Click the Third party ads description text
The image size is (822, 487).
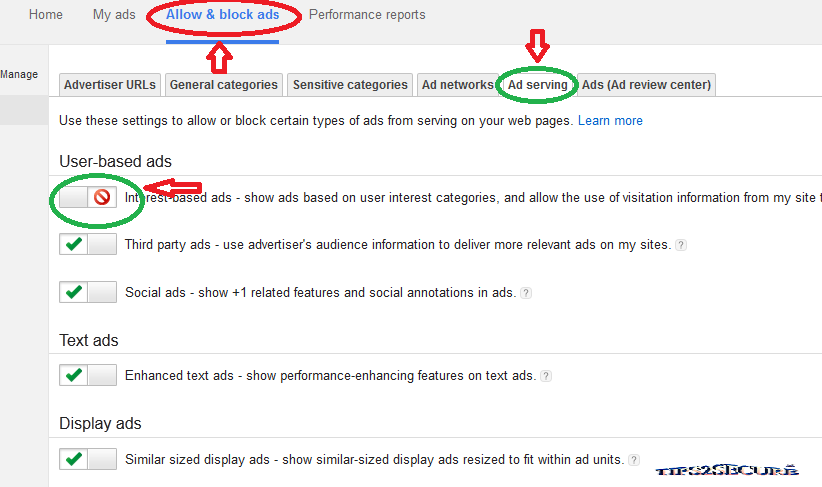398,245
